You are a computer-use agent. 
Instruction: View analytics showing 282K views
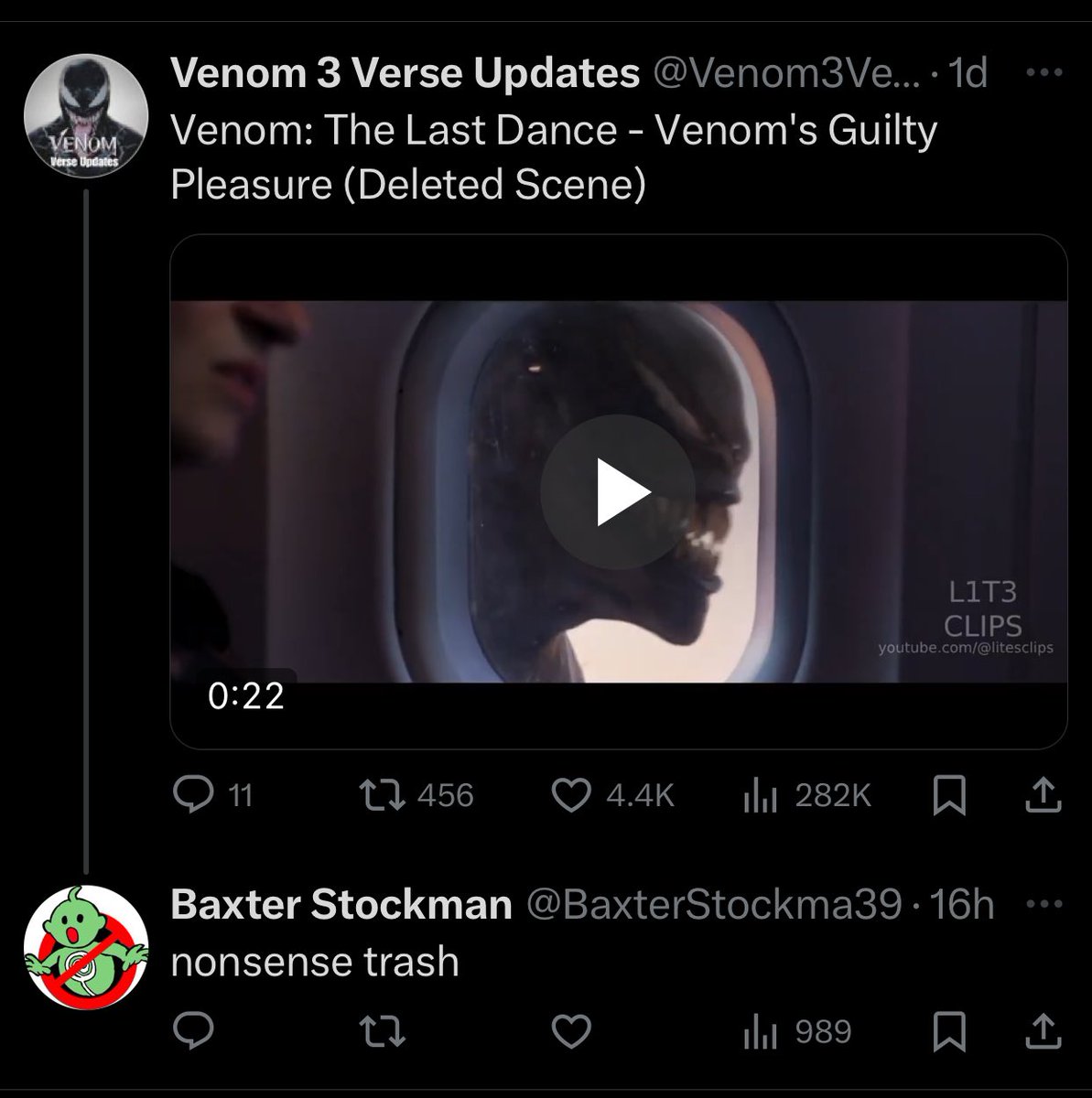(805, 795)
